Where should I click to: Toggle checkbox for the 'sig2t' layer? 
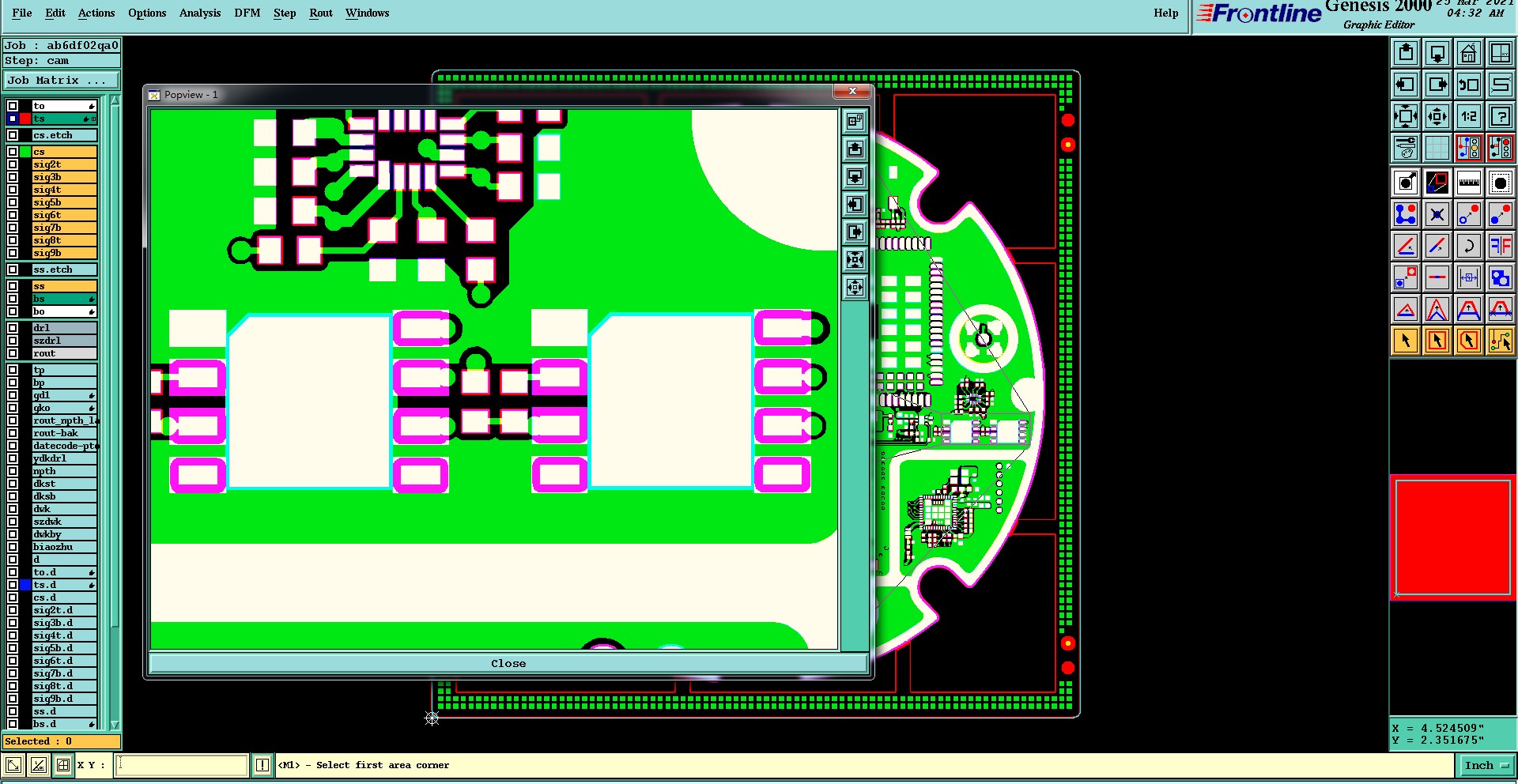(13, 164)
